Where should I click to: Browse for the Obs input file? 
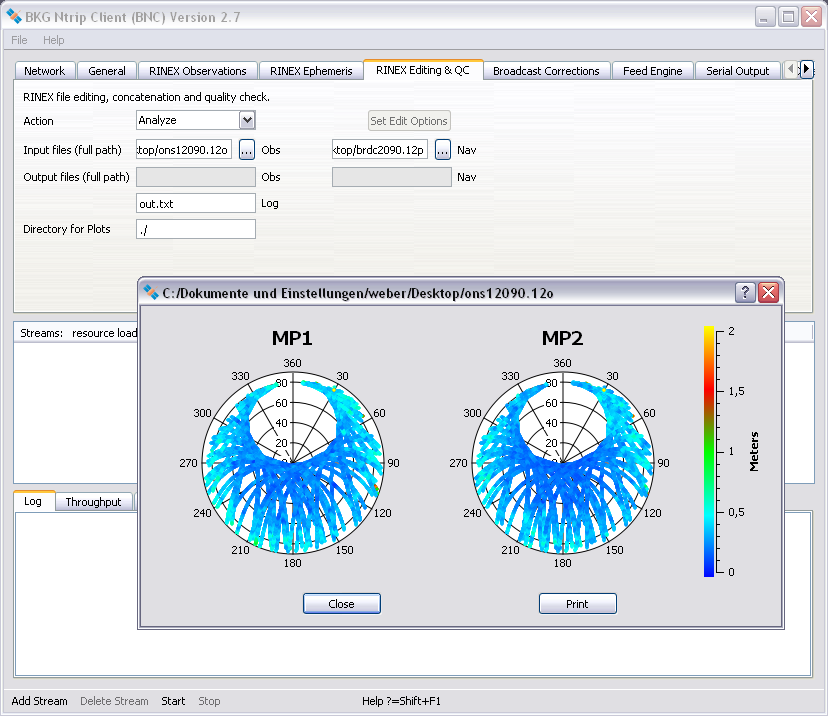(247, 150)
